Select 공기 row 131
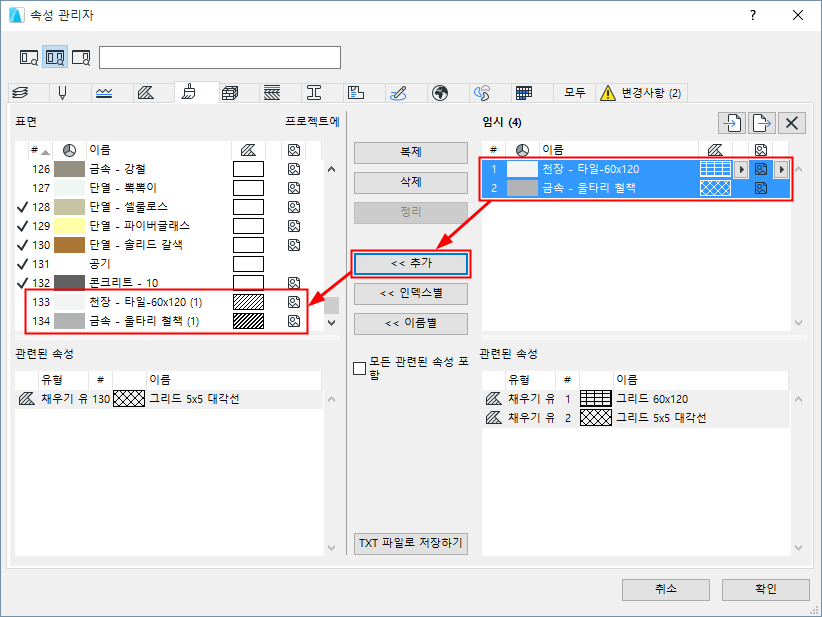822x617 pixels. [x=169, y=264]
